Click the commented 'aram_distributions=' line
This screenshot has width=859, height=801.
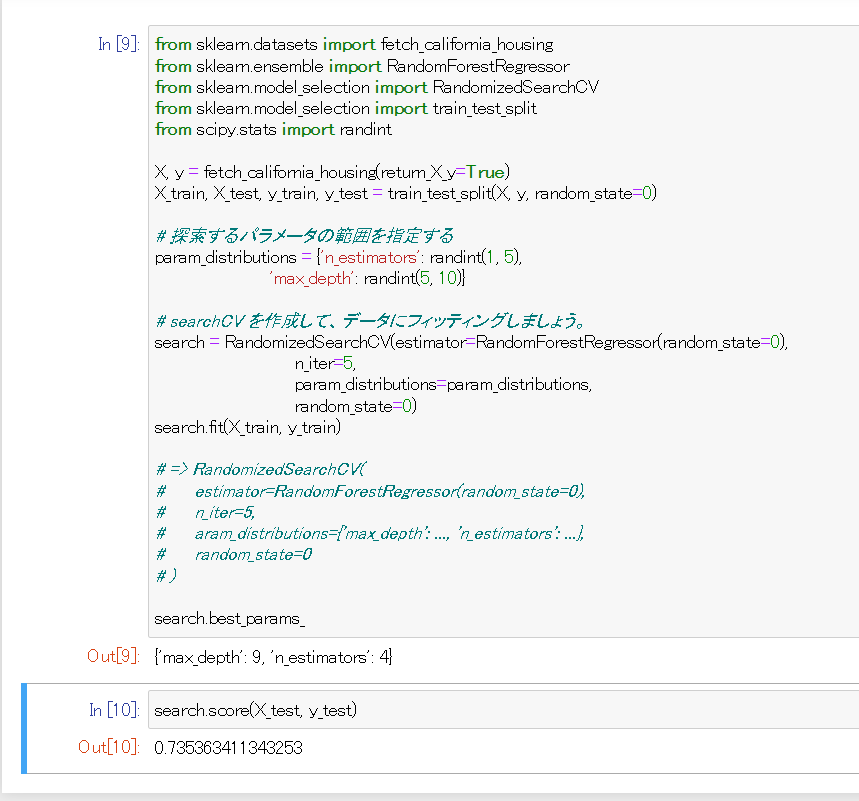tap(370, 533)
